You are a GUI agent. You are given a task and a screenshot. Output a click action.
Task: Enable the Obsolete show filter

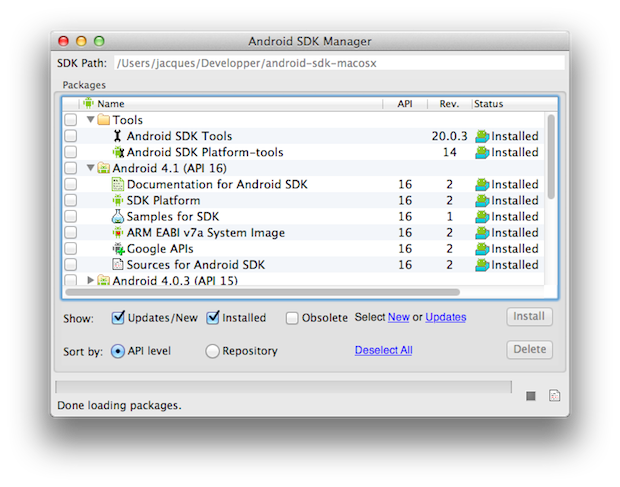tap(292, 318)
